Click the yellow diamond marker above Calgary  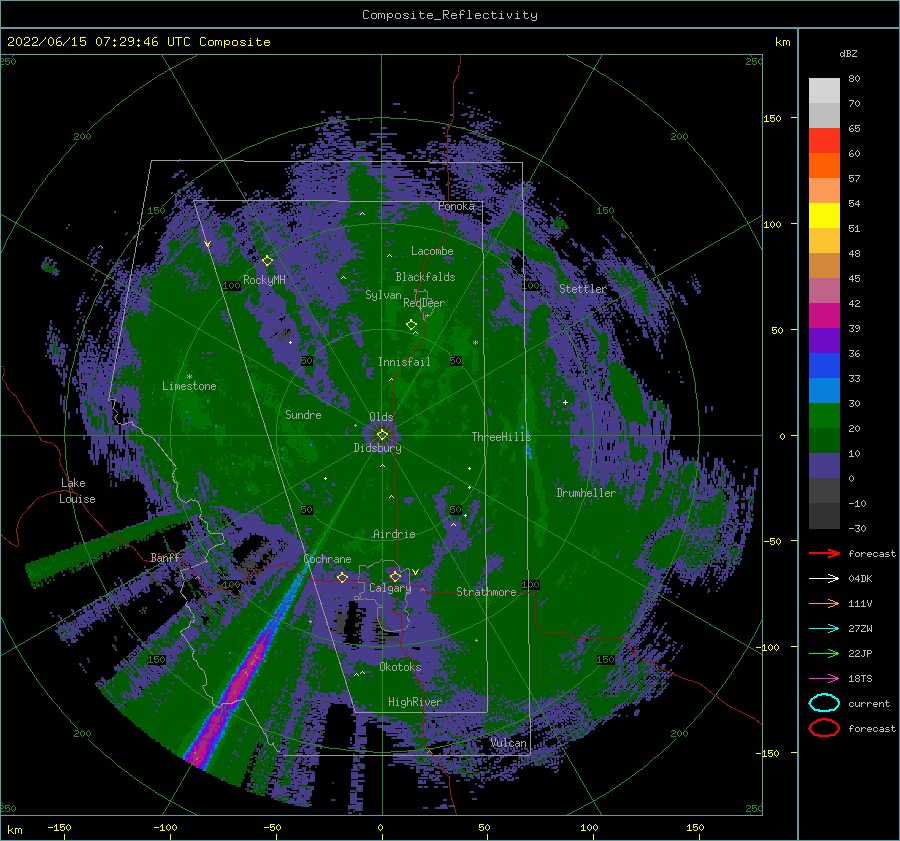(x=395, y=576)
